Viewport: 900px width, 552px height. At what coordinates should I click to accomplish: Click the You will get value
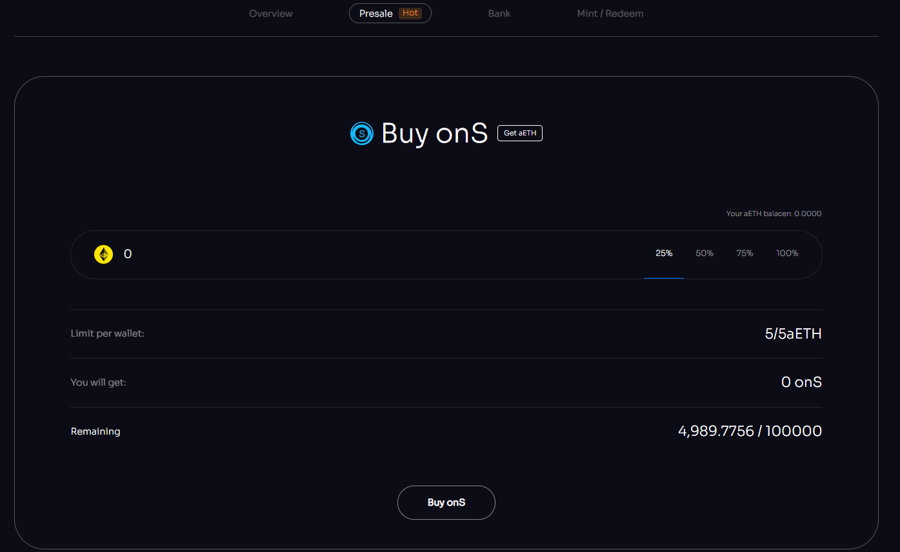click(x=801, y=382)
